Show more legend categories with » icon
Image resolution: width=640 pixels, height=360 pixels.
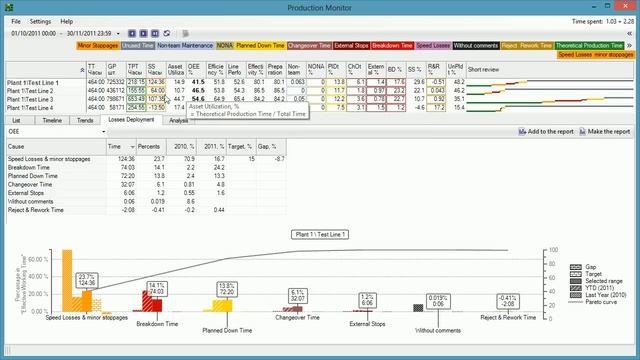coord(629,45)
